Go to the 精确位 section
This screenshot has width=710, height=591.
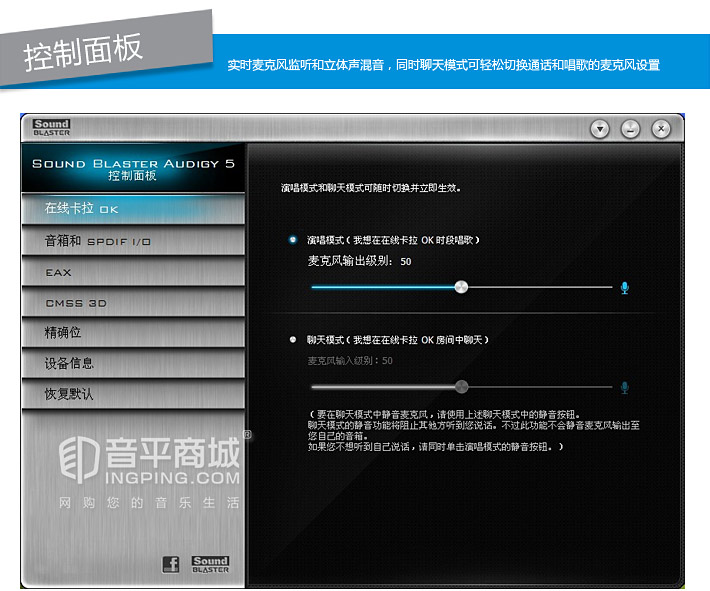pos(133,333)
